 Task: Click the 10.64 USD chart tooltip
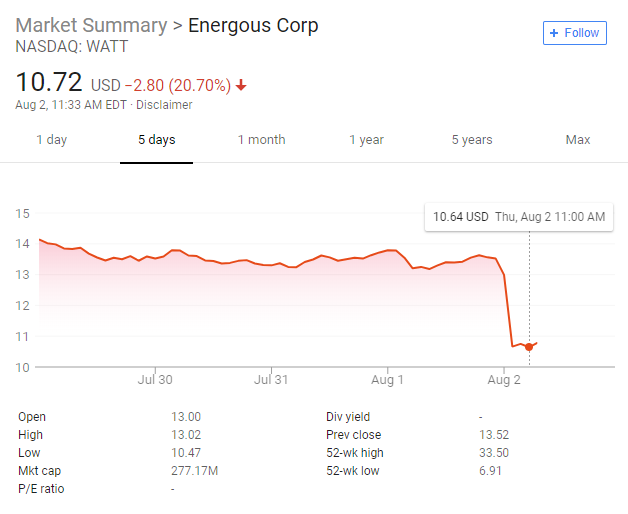pos(518,216)
